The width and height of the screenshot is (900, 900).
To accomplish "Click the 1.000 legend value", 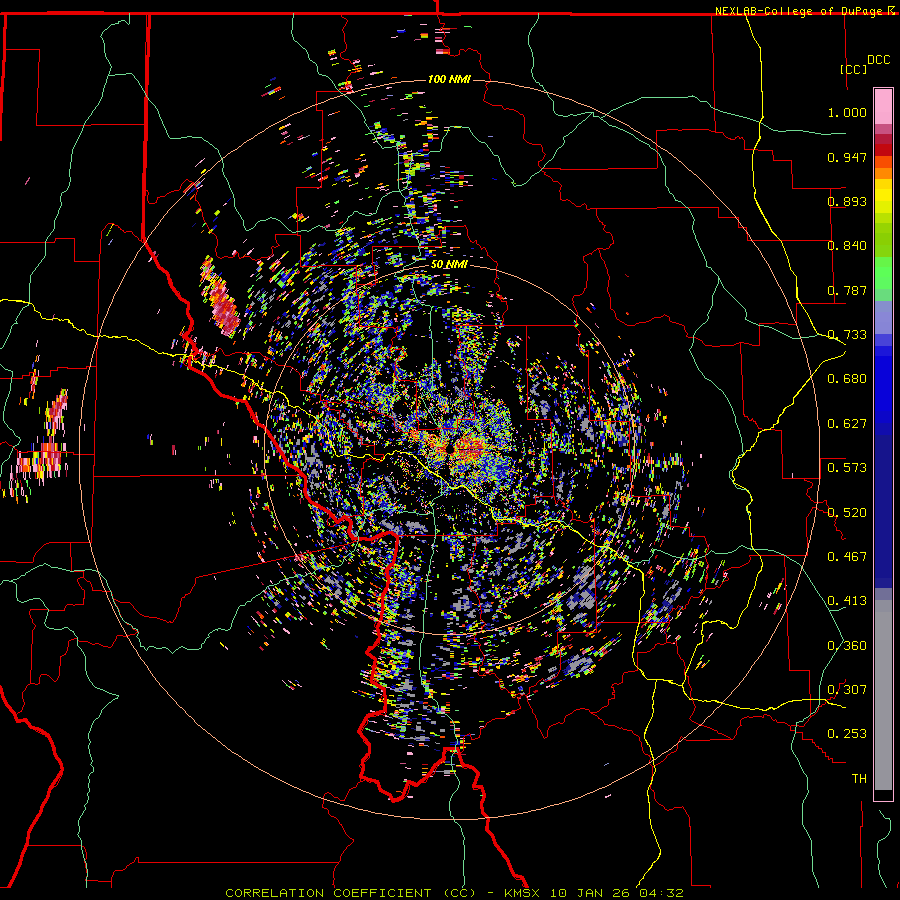I will coord(847,112).
